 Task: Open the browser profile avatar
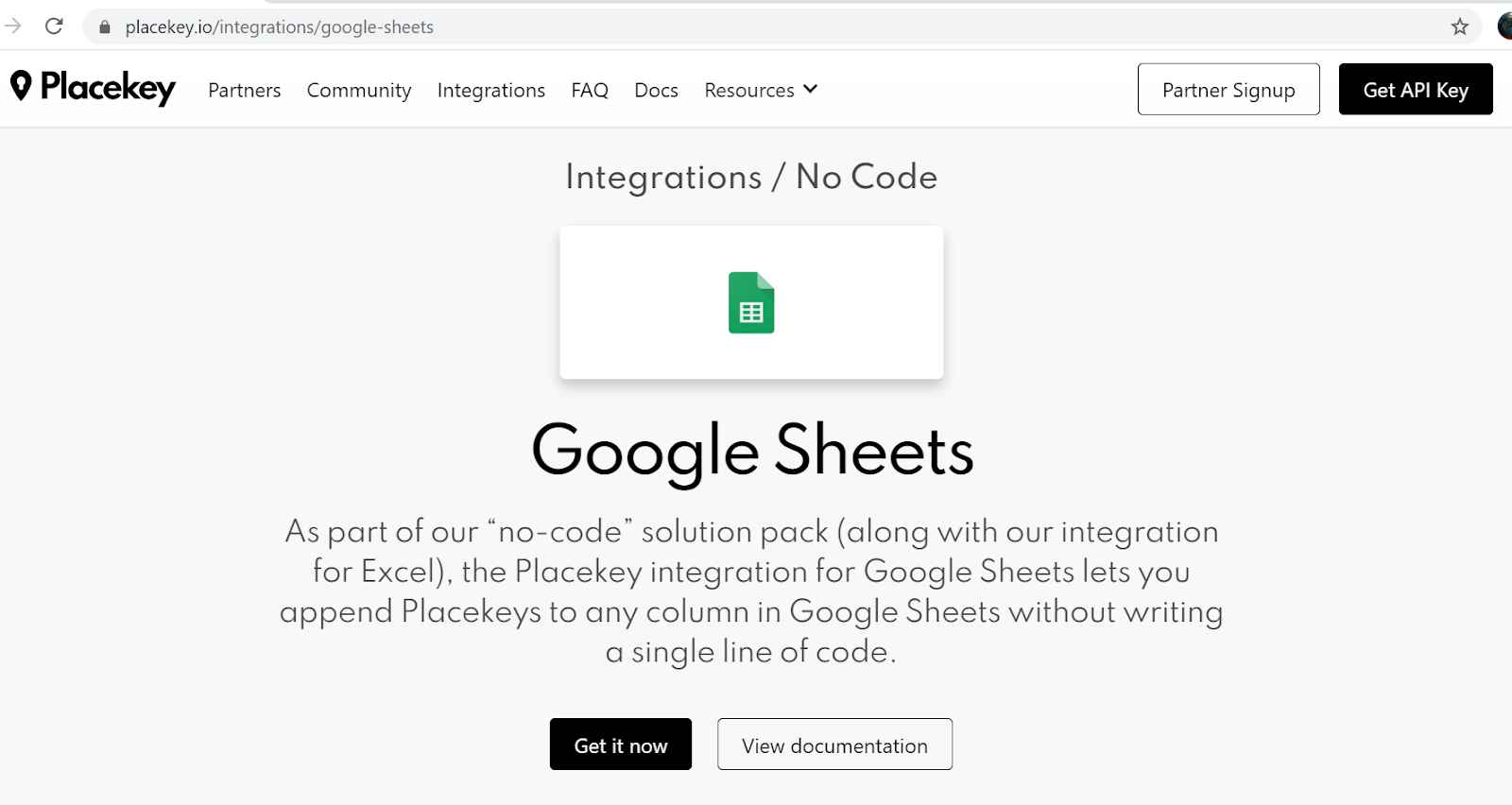(1504, 26)
